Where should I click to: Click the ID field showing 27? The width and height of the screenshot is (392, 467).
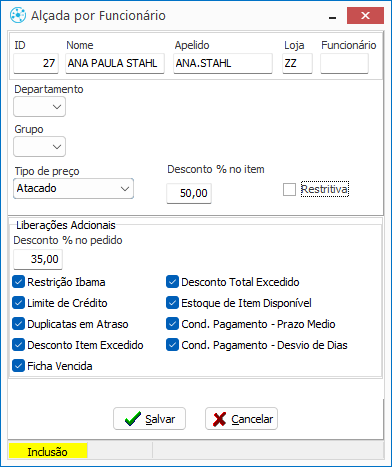36,63
